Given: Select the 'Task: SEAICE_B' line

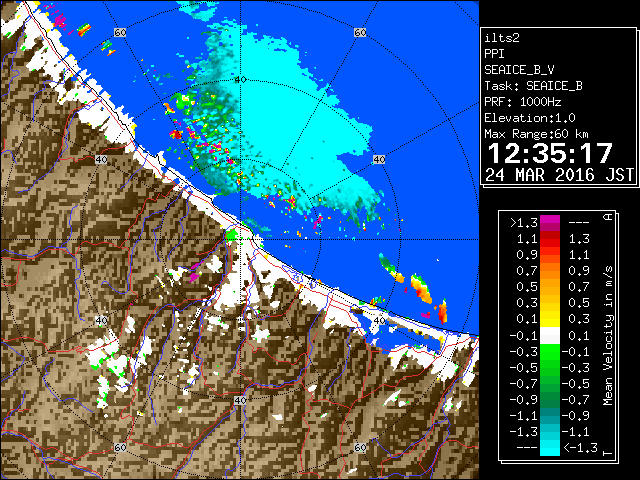Looking at the screenshot, I should tap(533, 86).
